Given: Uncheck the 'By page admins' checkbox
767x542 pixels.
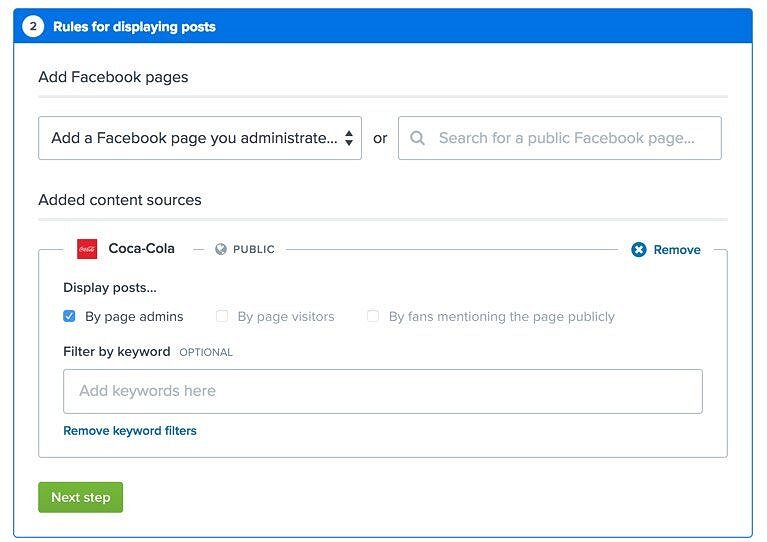Looking at the screenshot, I should 69,316.
